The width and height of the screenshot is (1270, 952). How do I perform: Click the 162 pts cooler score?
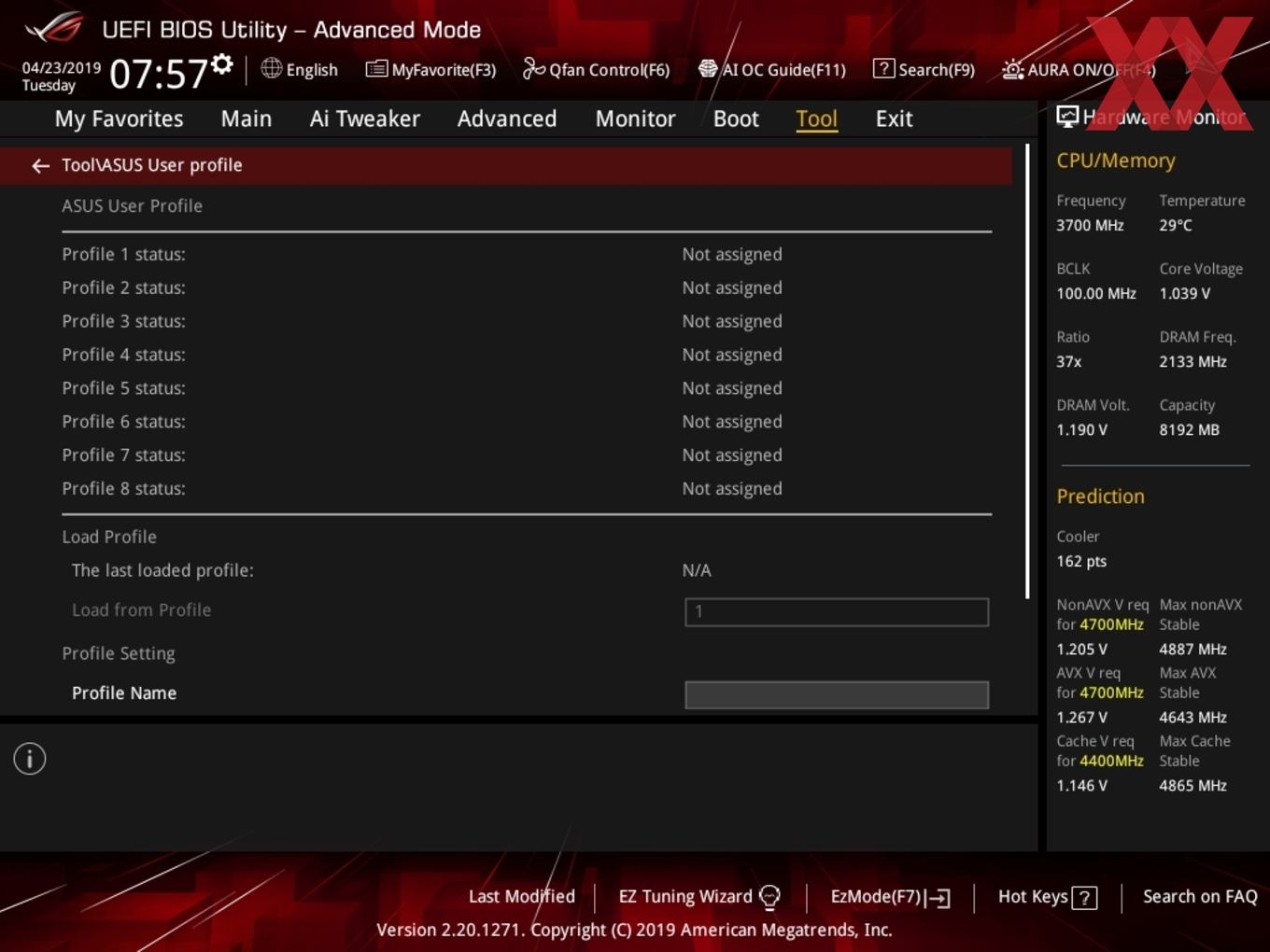click(x=1081, y=561)
